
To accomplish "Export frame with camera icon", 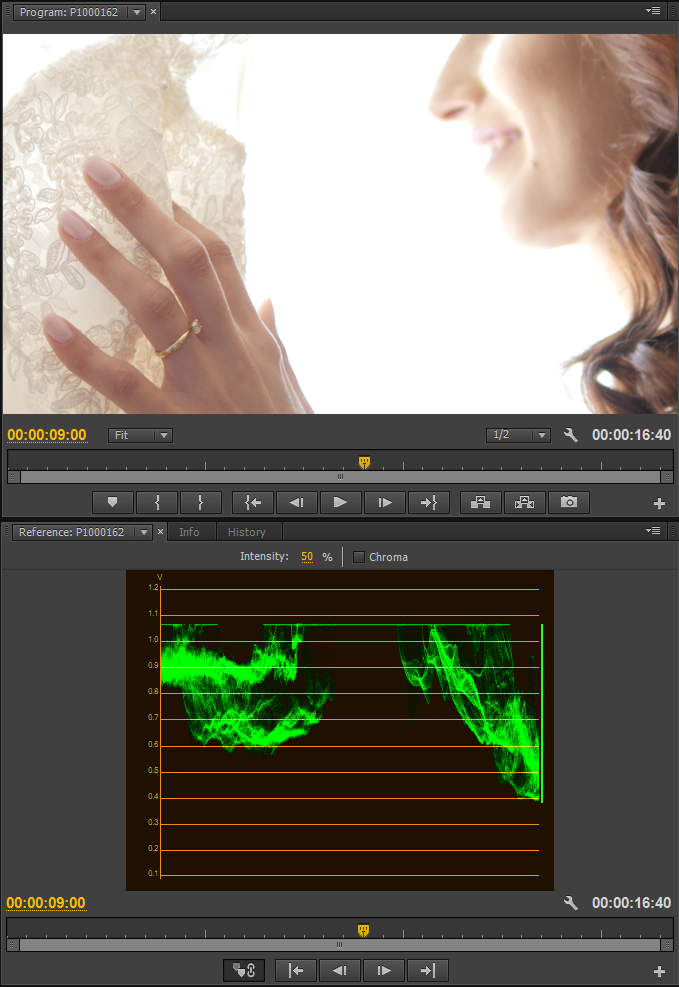I will [x=569, y=502].
